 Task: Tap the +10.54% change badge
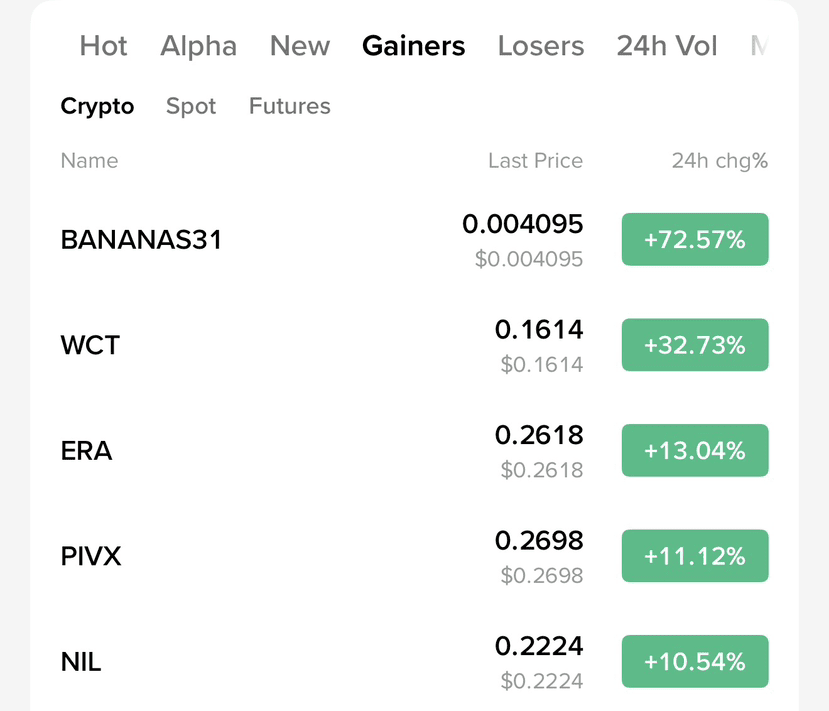point(695,661)
